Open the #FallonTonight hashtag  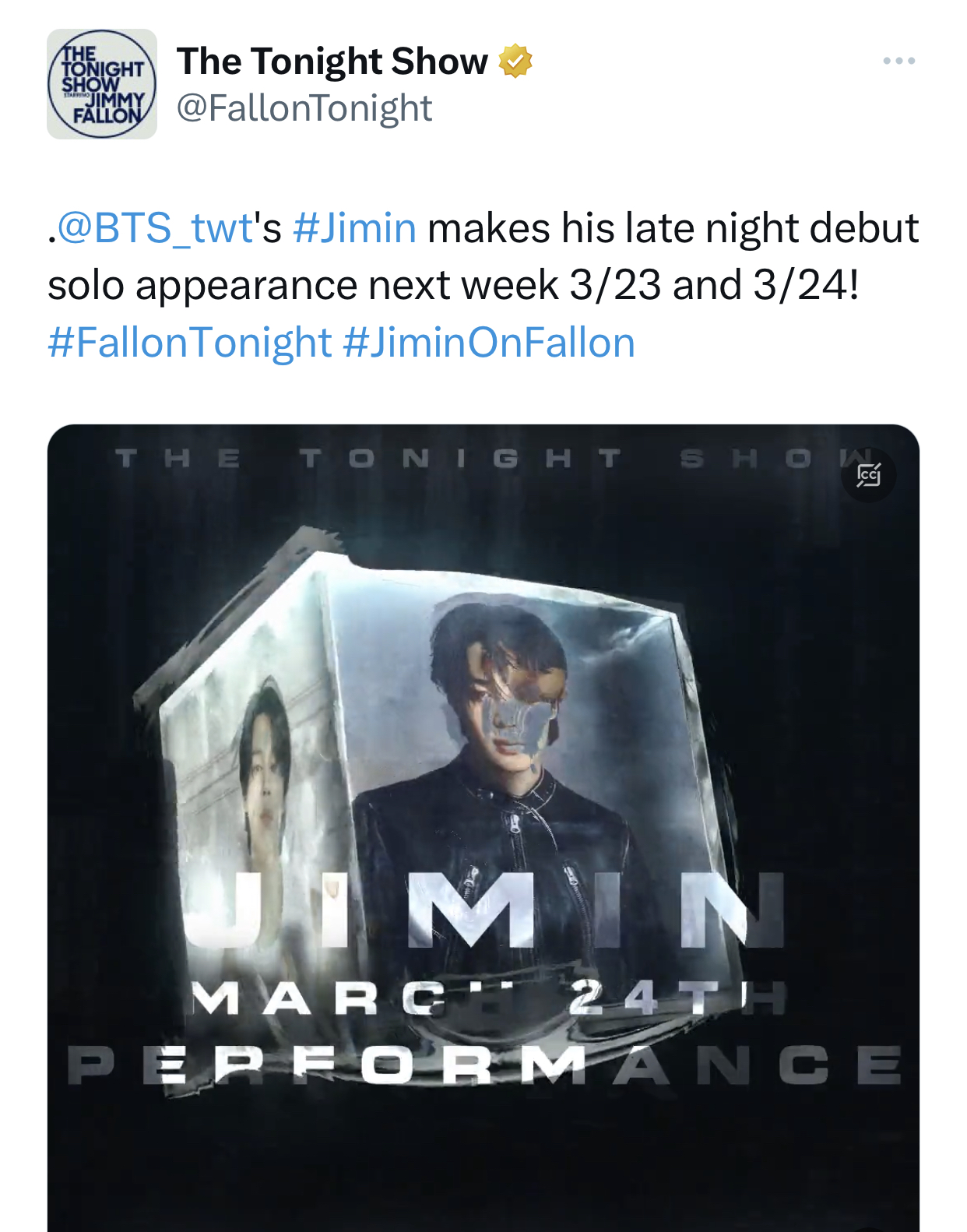190,343
